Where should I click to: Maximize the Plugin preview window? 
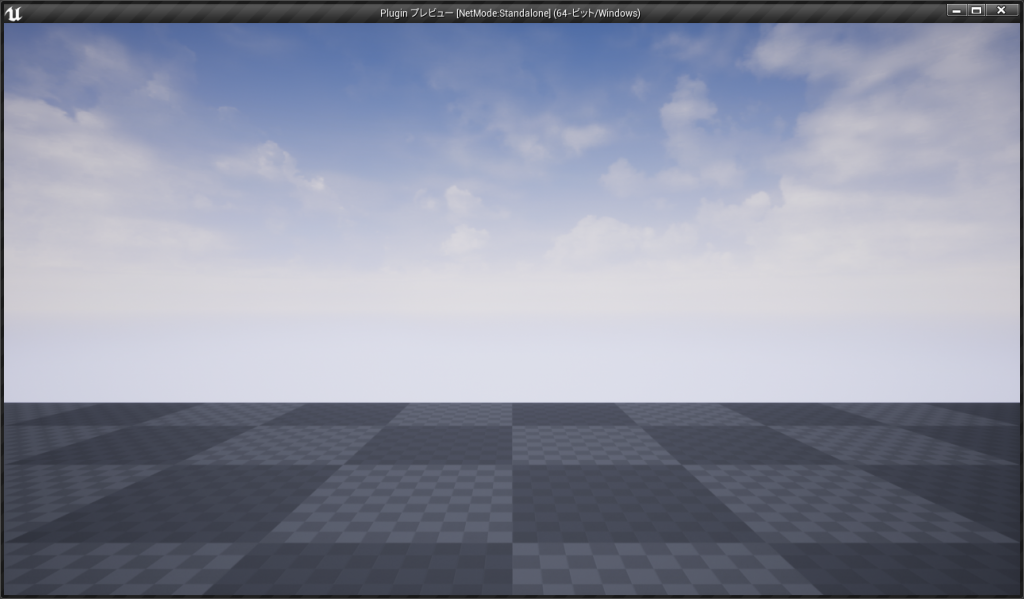click(976, 10)
